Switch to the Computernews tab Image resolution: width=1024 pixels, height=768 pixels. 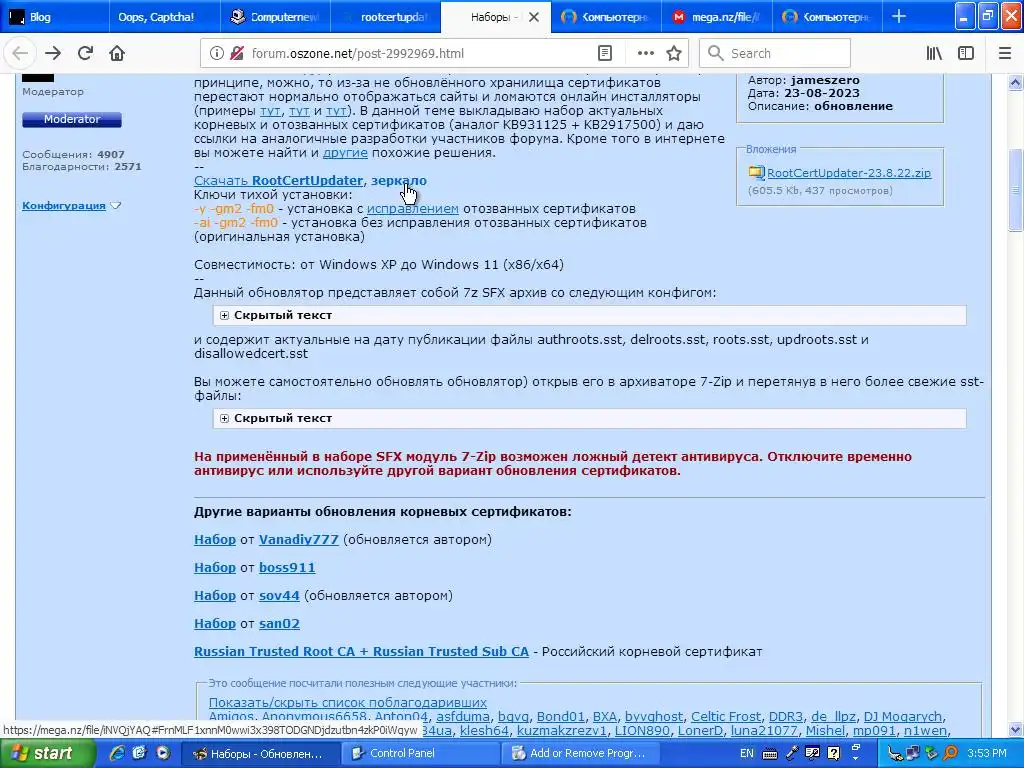click(x=276, y=17)
